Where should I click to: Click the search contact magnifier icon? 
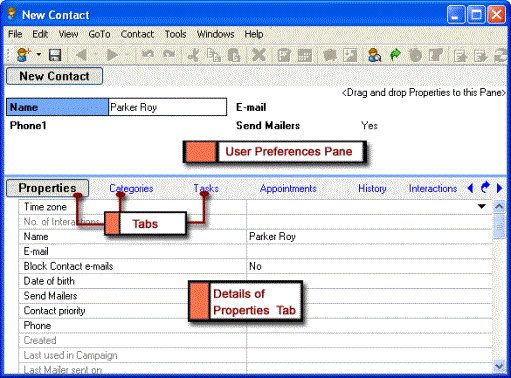(x=374, y=55)
